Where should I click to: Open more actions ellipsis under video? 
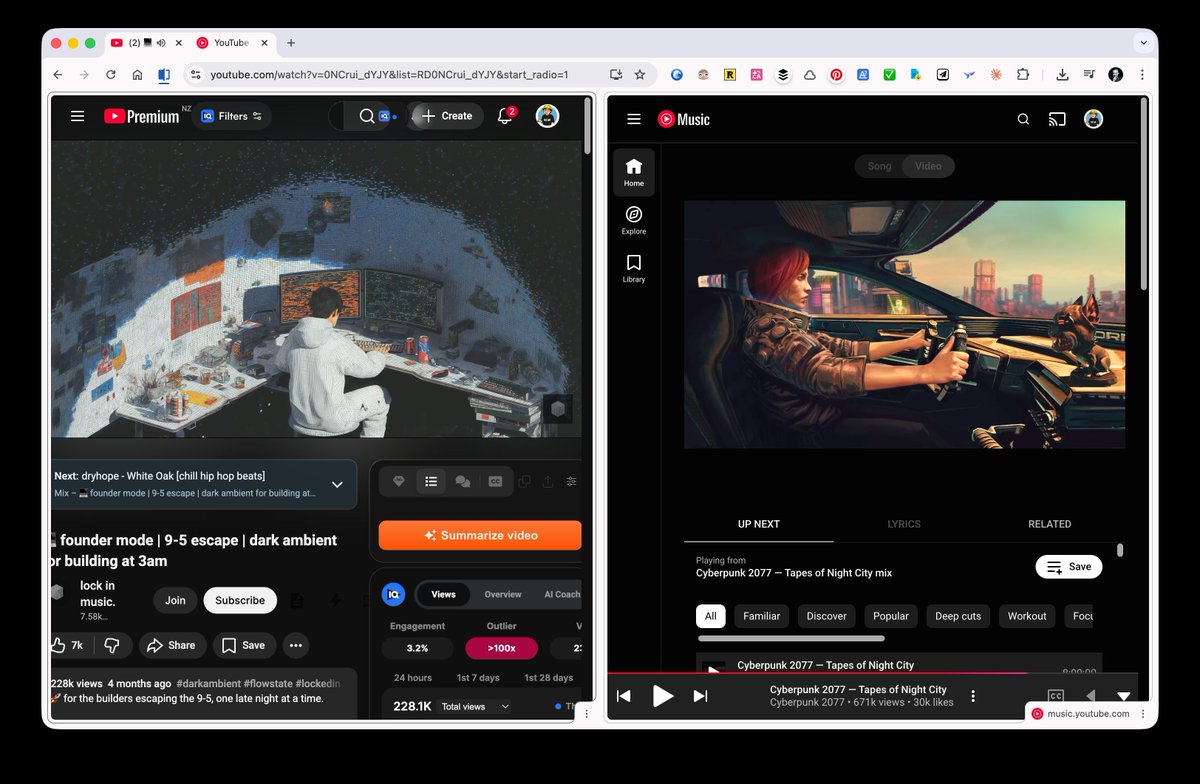(295, 645)
